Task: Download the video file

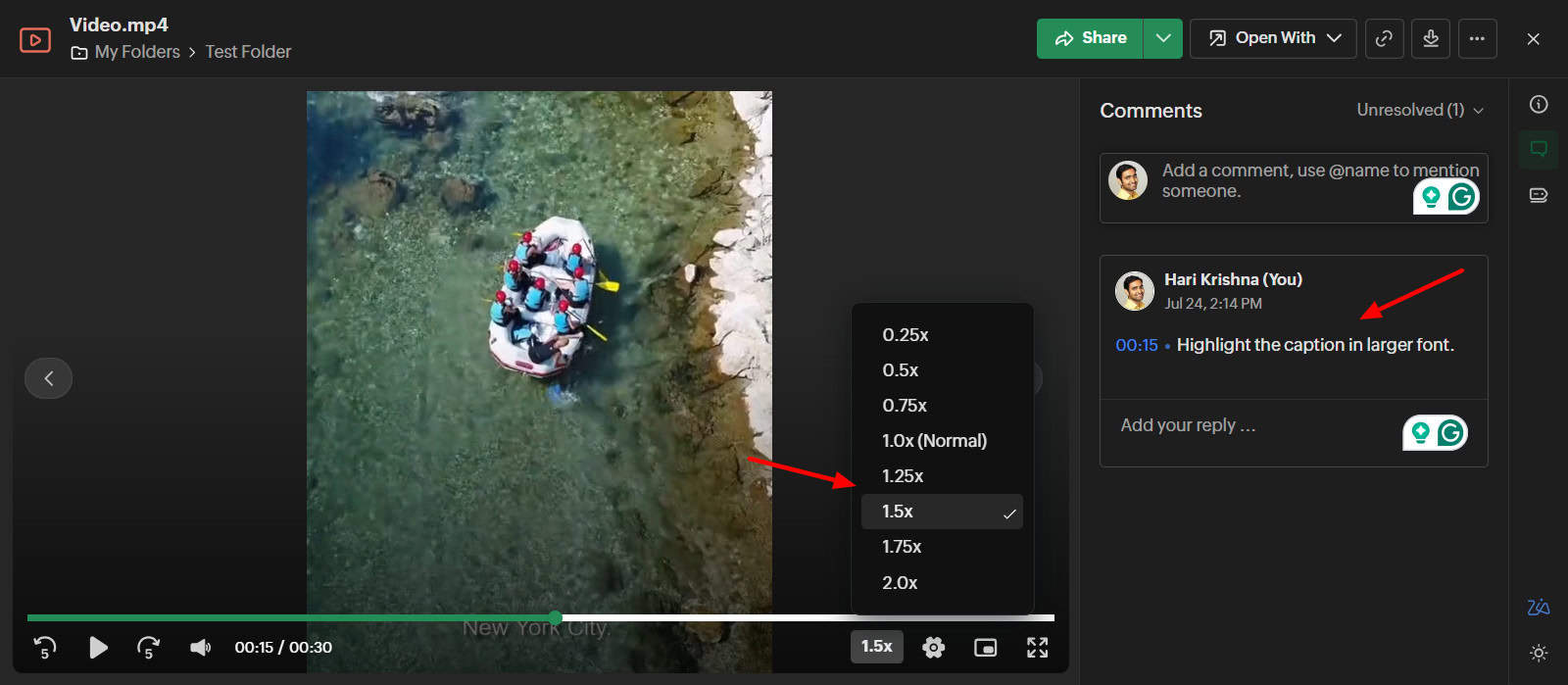Action: [1431, 38]
